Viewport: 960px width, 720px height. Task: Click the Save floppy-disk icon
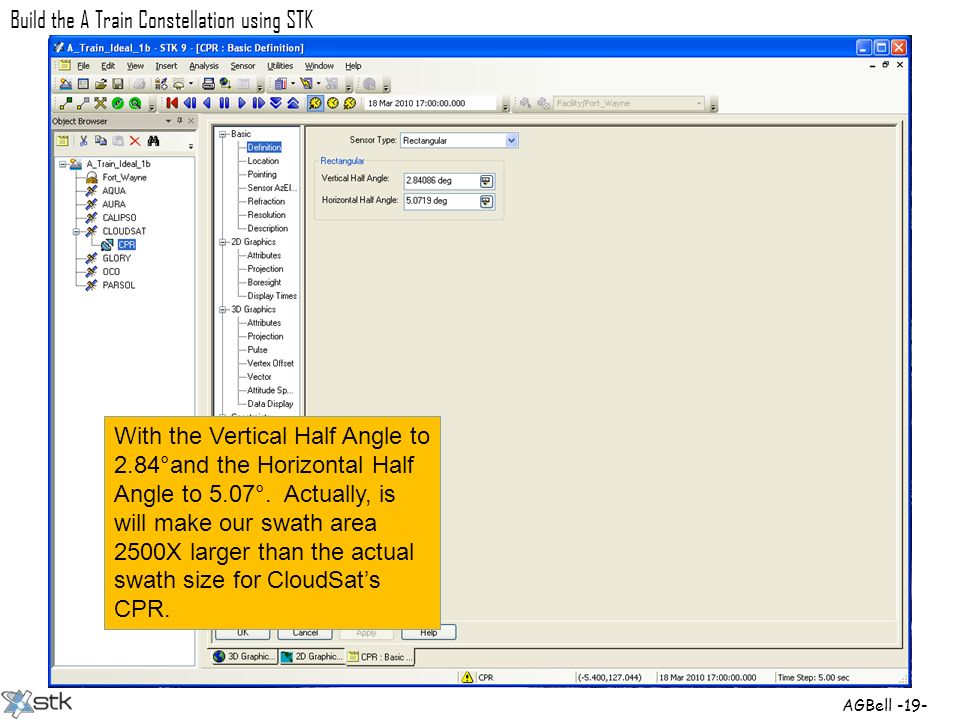(118, 84)
